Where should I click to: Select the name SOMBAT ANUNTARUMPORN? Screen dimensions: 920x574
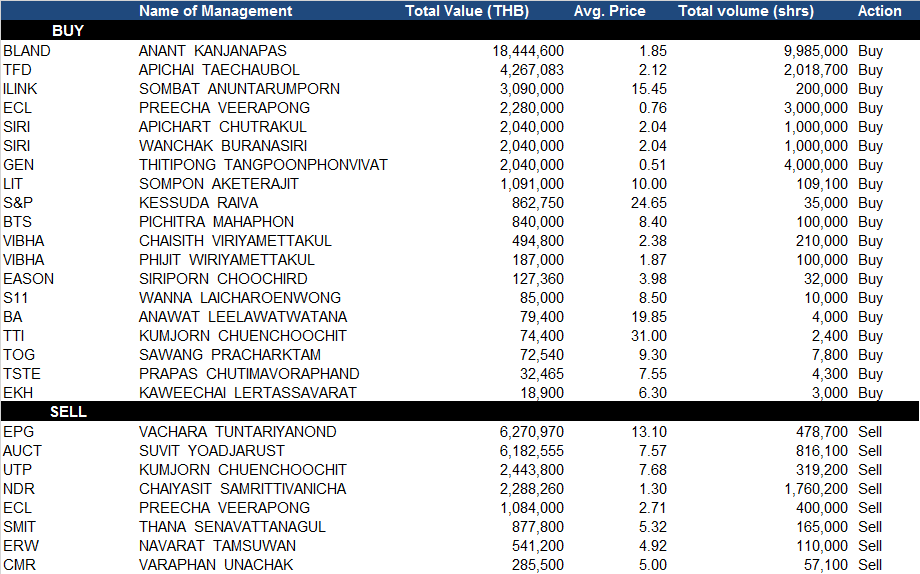(x=239, y=89)
